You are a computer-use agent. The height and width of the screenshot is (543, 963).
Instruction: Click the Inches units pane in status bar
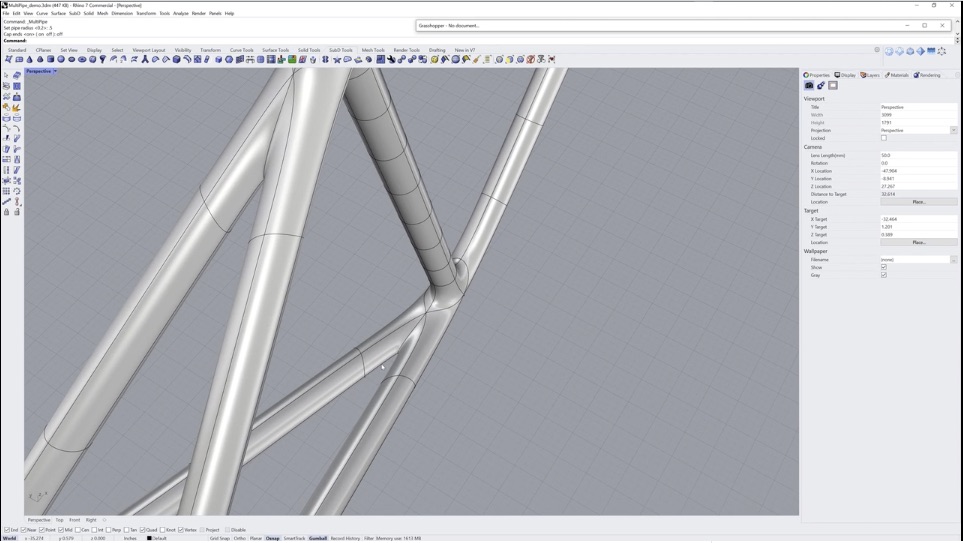click(x=130, y=538)
